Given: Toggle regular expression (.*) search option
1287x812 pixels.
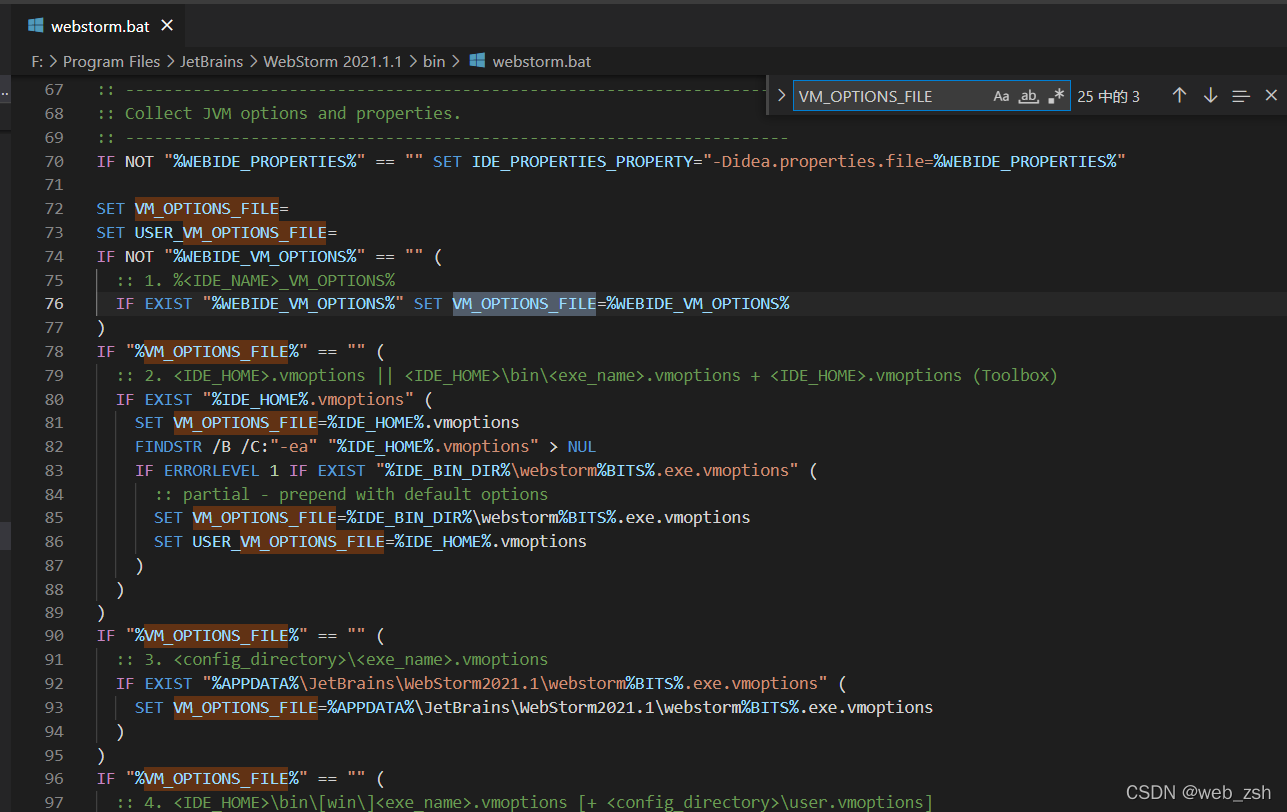Looking at the screenshot, I should (x=1056, y=96).
